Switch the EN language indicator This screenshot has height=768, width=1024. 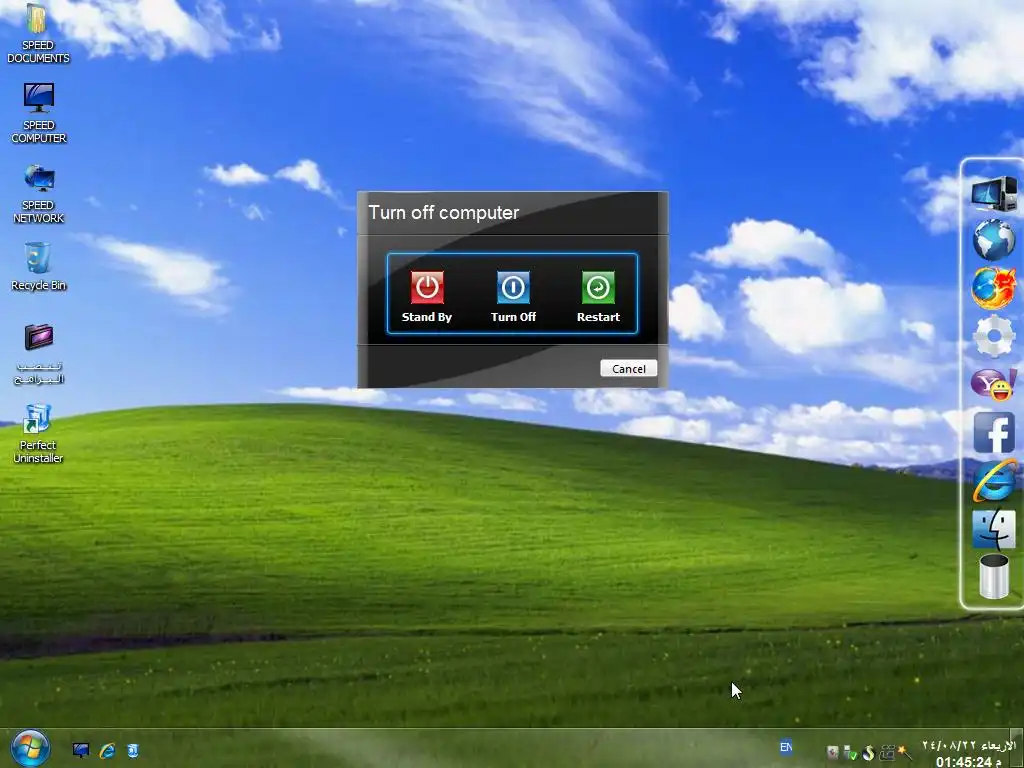tap(786, 746)
